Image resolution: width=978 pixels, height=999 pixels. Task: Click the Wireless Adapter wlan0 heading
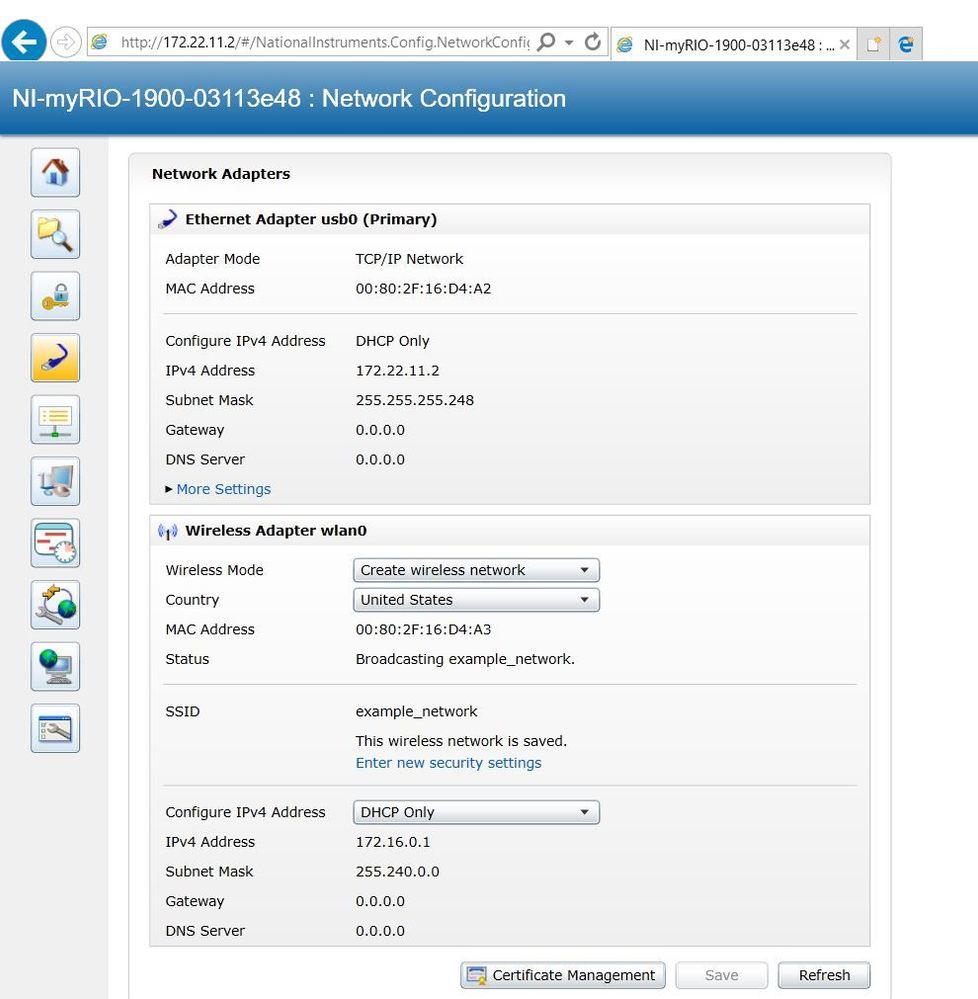pos(276,531)
